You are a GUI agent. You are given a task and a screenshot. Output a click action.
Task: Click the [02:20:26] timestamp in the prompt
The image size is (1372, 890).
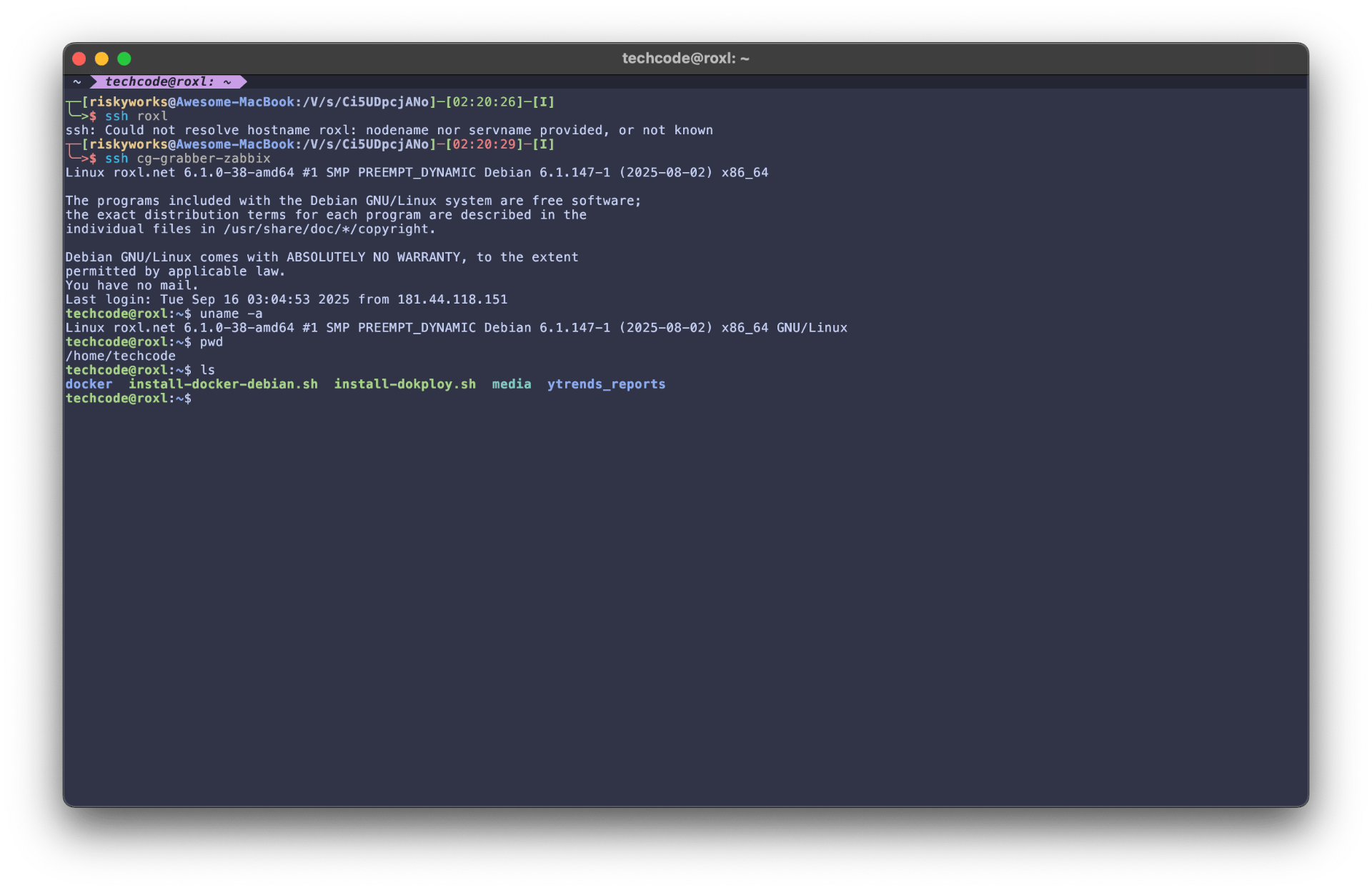[484, 102]
